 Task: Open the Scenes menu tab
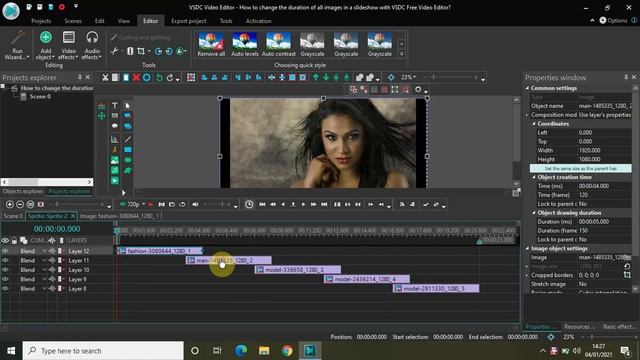[x=73, y=21]
